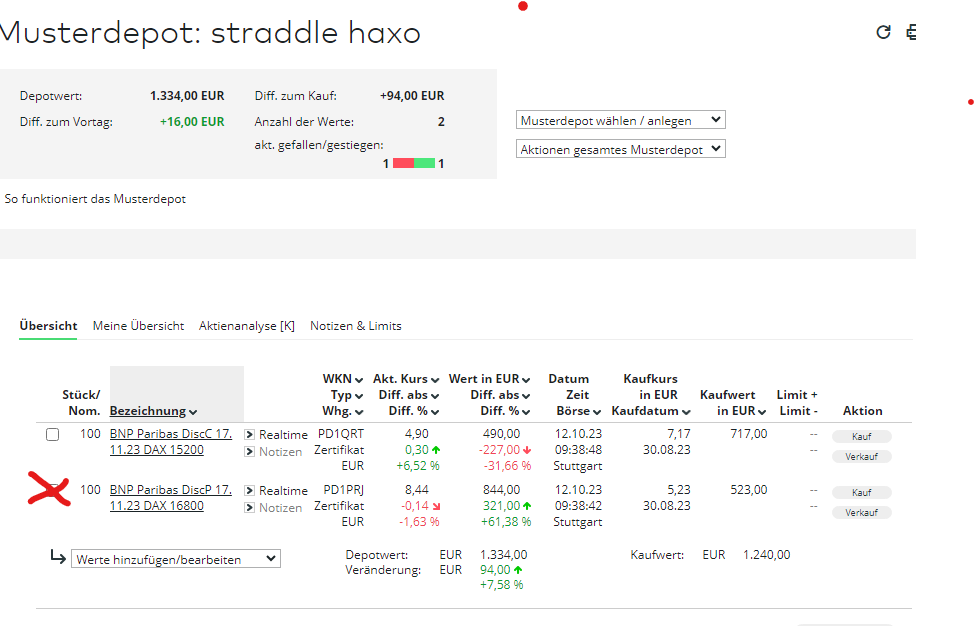
Task: Tick the crossed-out checkbox for DAX 16800 row
Action: tap(53, 491)
